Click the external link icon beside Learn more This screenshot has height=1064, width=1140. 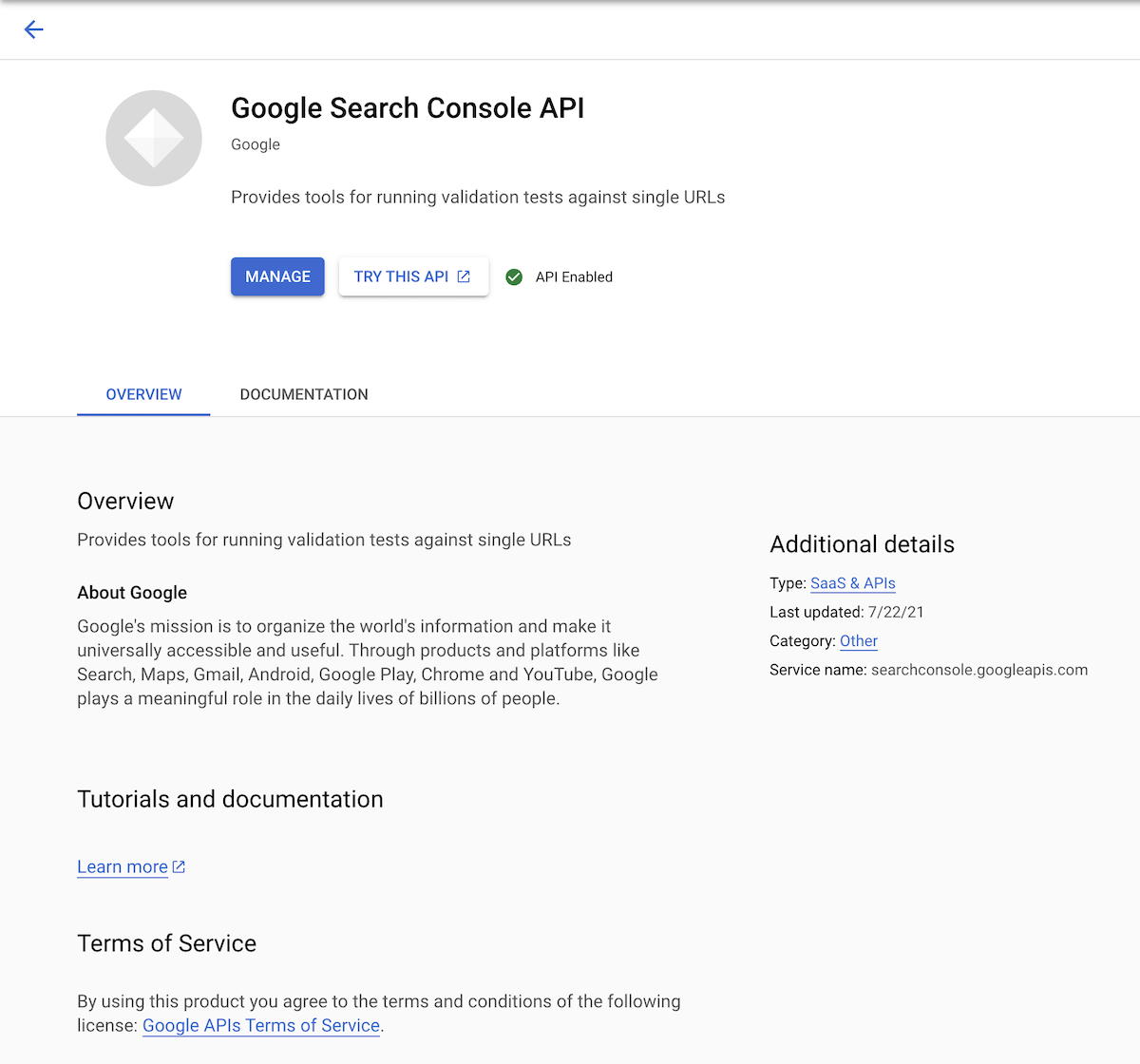(x=179, y=866)
